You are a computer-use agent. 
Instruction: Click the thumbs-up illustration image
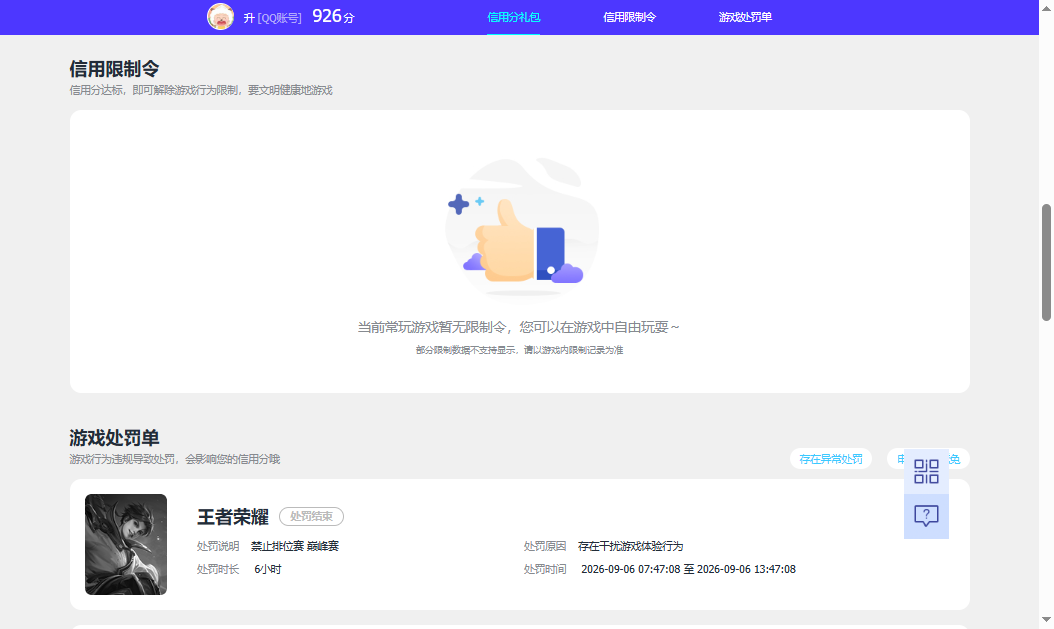[x=522, y=227]
